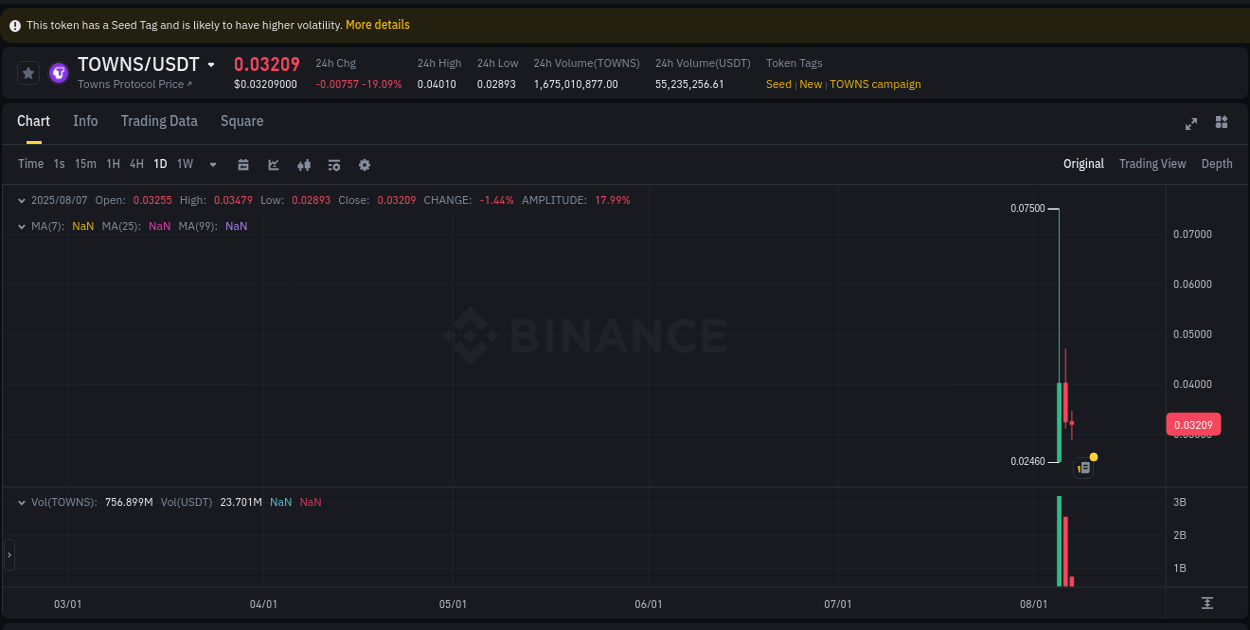Viewport: 1250px width, 630px height.
Task: Select the 1W timeframe
Action: coord(185,164)
